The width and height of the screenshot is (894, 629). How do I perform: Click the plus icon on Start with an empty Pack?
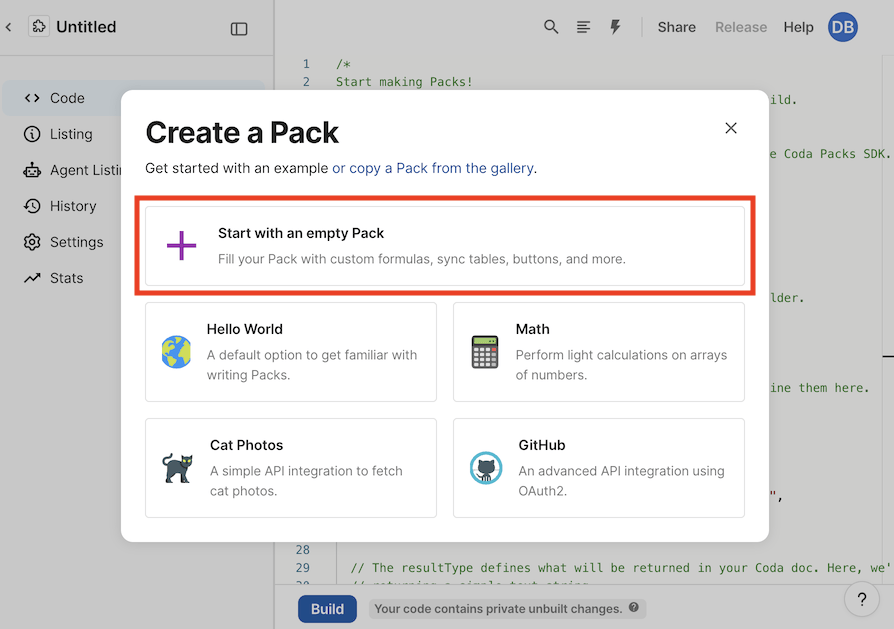tap(181, 245)
